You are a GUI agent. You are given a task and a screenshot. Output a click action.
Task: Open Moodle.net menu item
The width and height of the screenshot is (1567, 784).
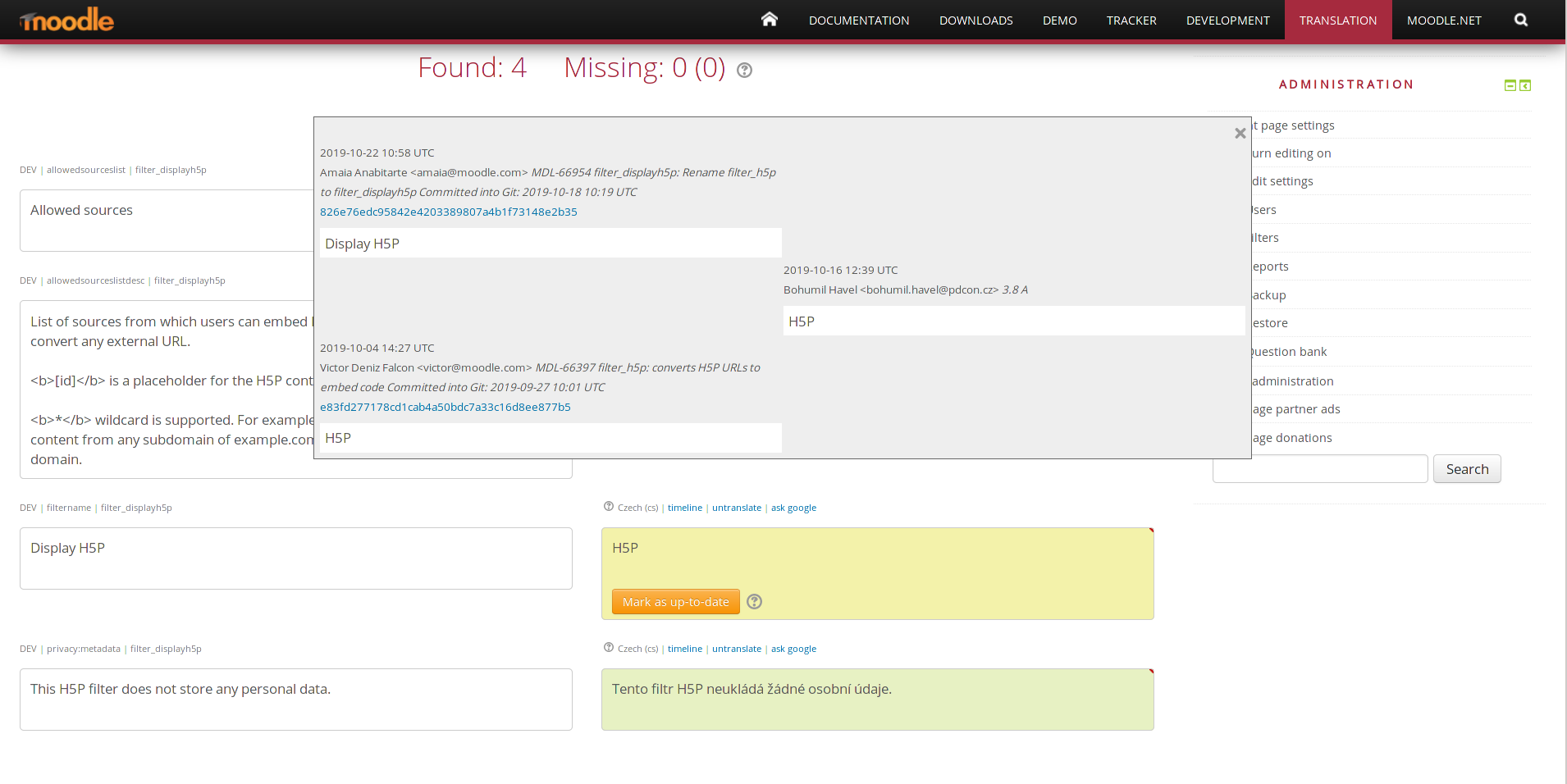coord(1444,21)
